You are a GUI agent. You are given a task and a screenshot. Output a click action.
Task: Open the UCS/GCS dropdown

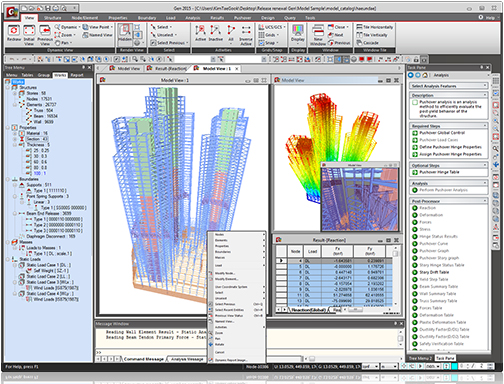coord(272,27)
